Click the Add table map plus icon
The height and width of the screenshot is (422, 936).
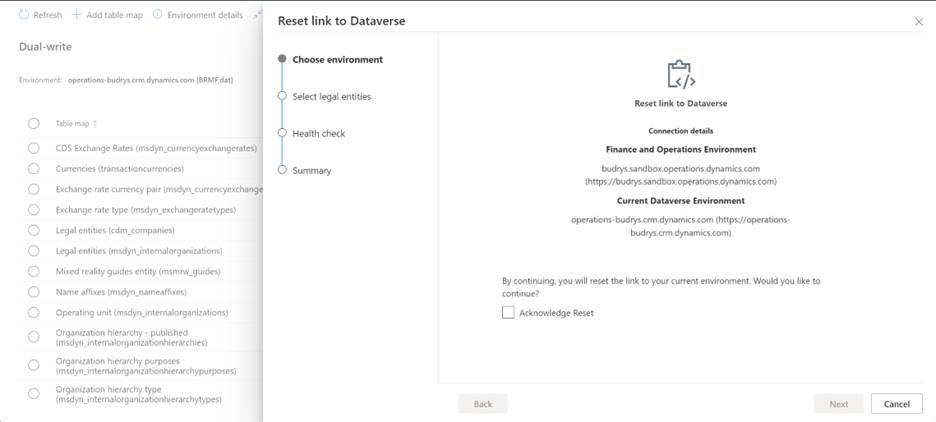[76, 15]
